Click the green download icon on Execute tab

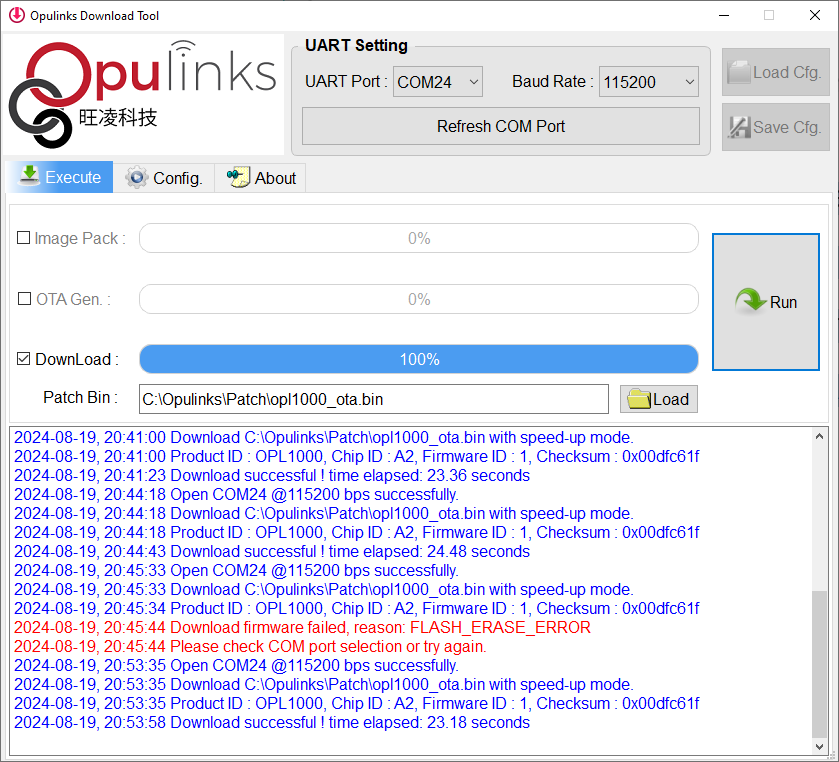click(30, 176)
